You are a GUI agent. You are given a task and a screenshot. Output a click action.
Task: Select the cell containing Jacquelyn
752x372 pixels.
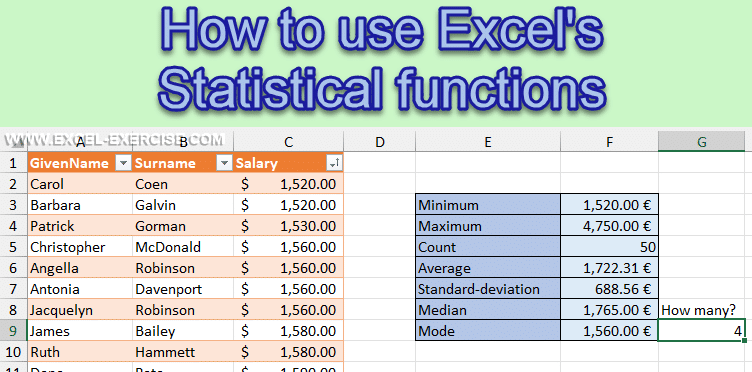click(x=80, y=310)
